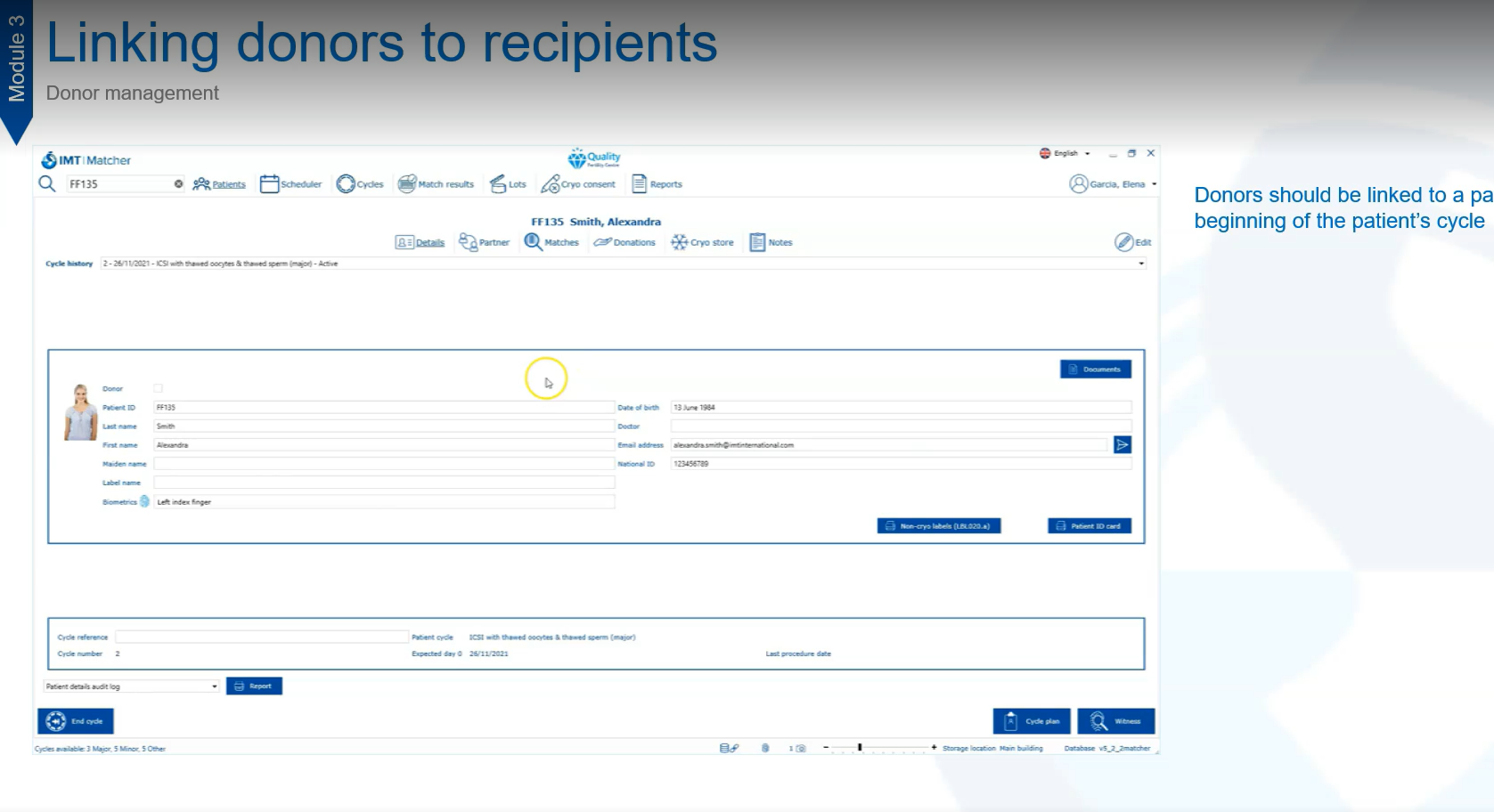Click the Documents button
Screen dimensions: 1494x812
tap(1095, 369)
